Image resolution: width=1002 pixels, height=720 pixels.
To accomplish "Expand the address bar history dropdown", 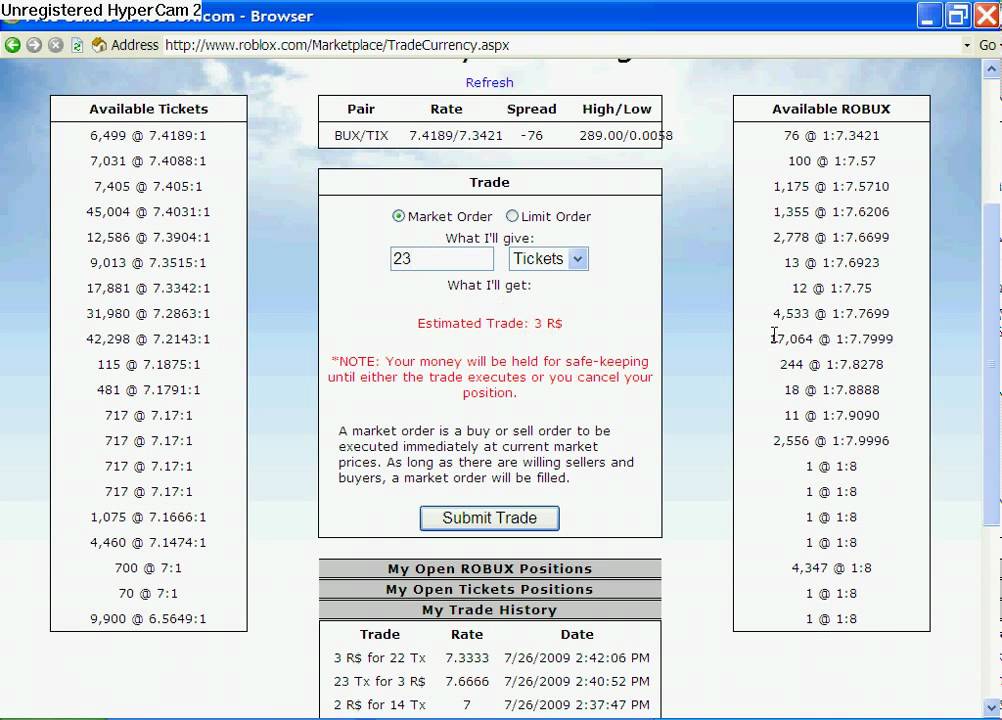I will click(967, 45).
